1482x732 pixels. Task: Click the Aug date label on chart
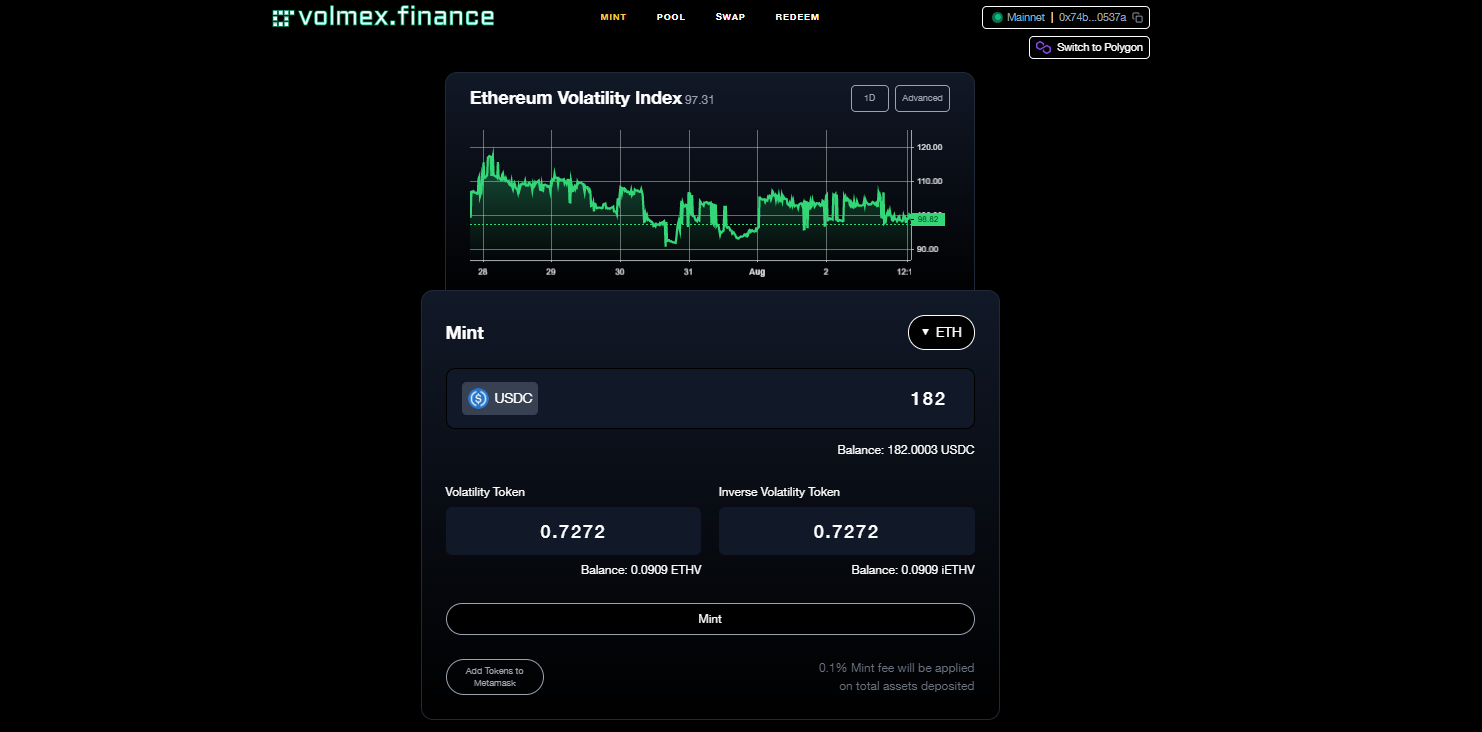757,272
